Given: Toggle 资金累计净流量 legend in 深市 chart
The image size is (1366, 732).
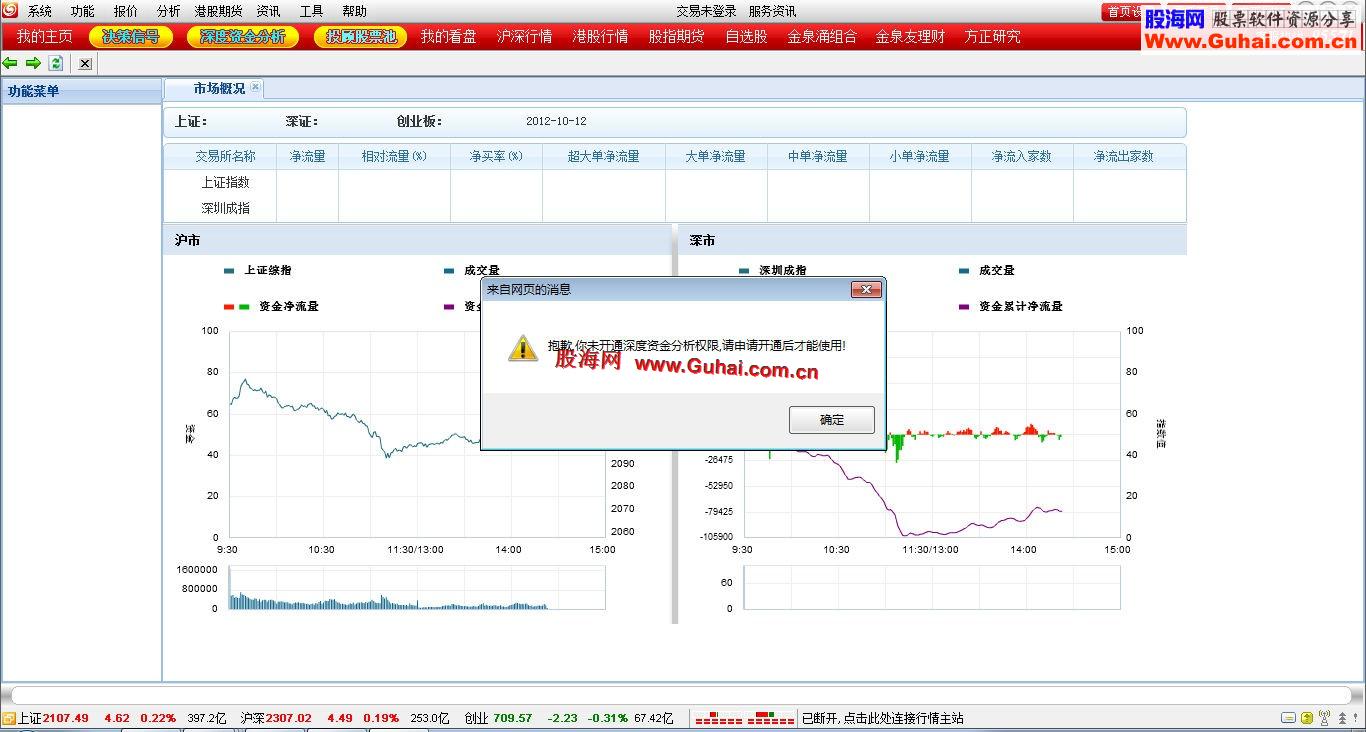Looking at the screenshot, I should point(1010,306).
